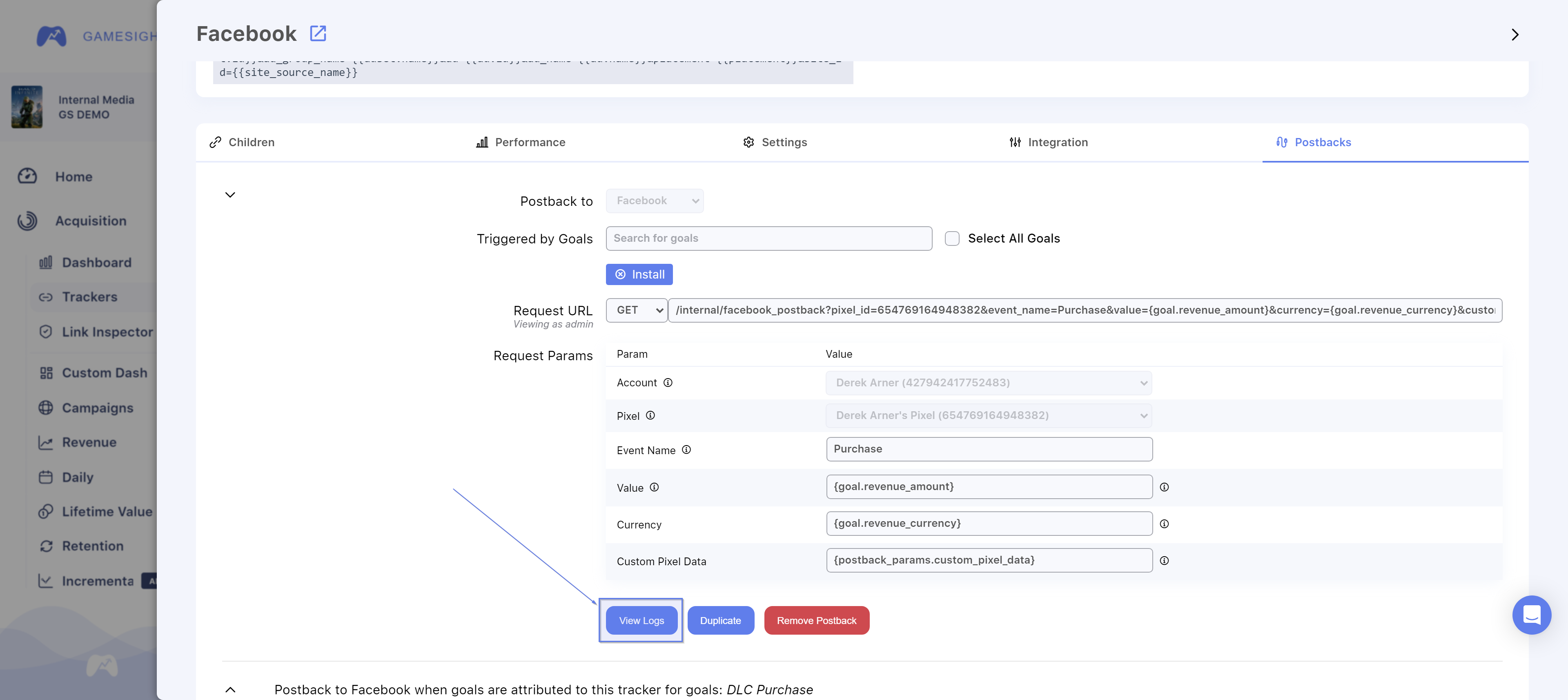The width and height of the screenshot is (1568, 700).
Task: Click the Gamesight logo icon
Action: pyautogui.click(x=52, y=36)
